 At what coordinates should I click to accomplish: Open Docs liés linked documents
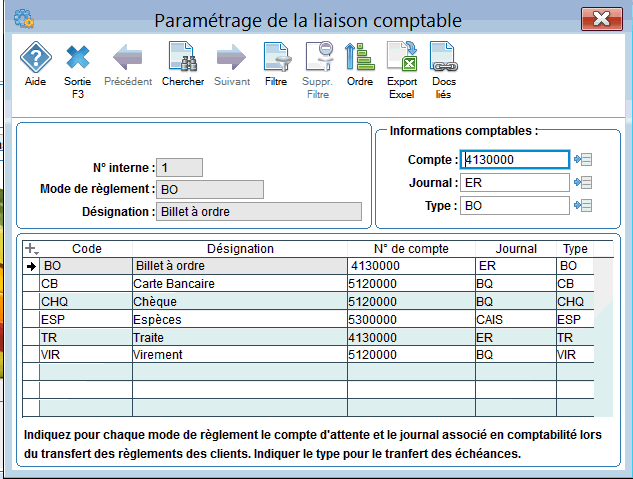point(443,58)
